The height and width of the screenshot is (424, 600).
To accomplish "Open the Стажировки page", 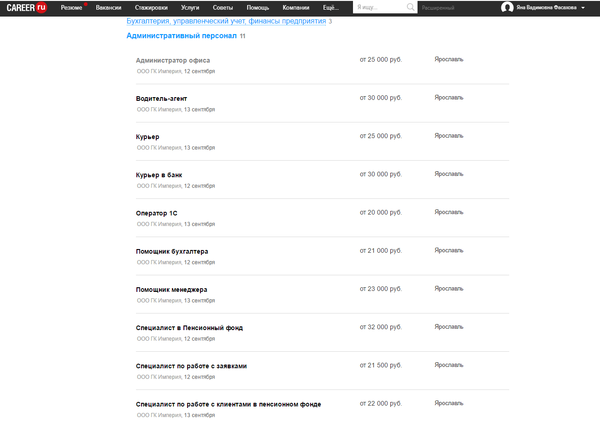I will point(150,7).
